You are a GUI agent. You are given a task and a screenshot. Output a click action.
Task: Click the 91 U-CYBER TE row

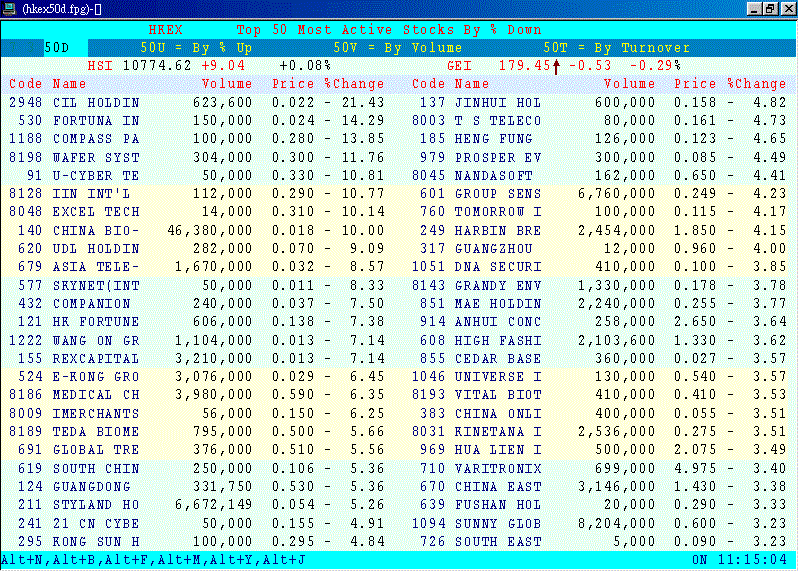pyautogui.click(x=196, y=176)
